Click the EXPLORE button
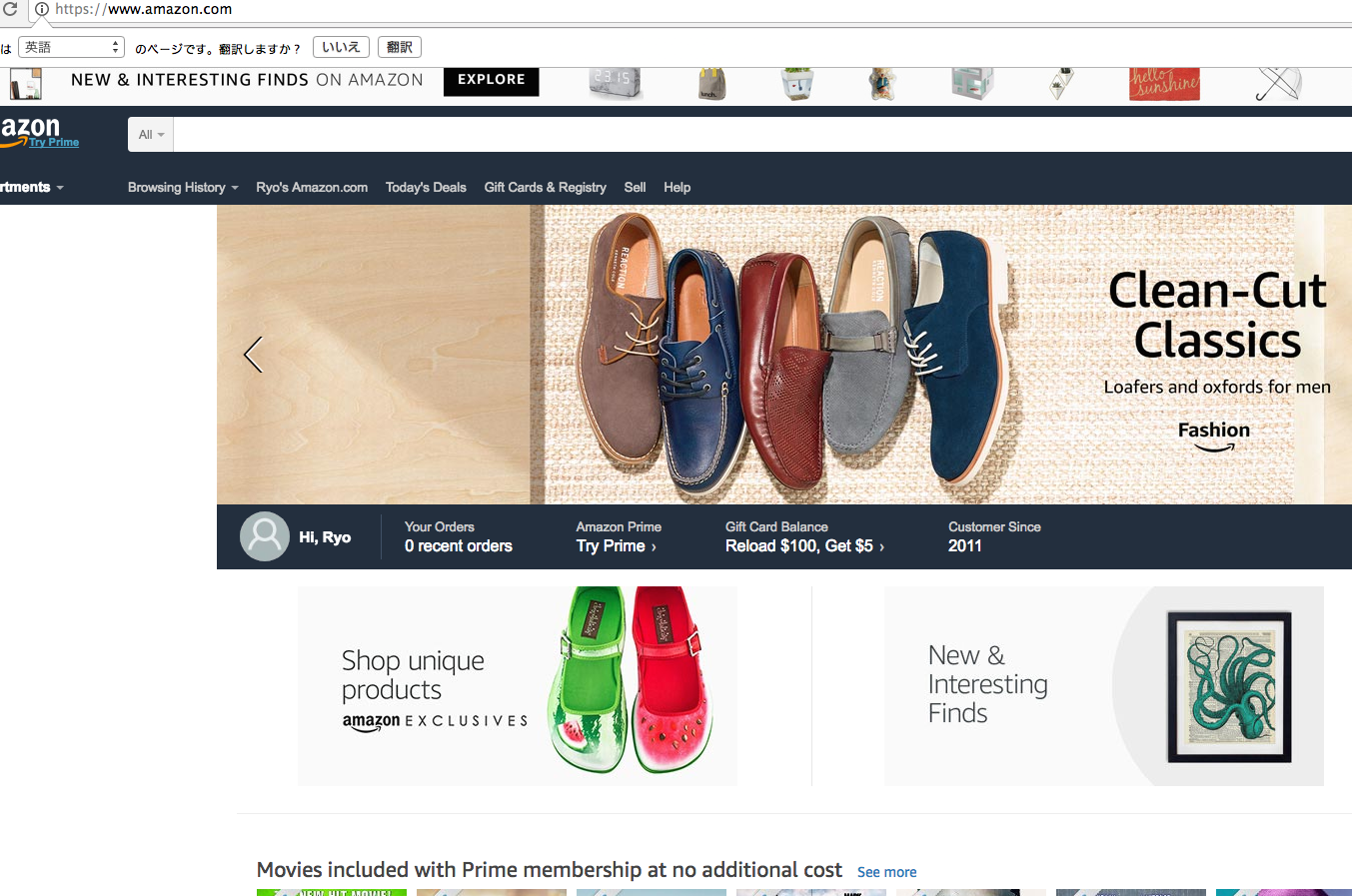This screenshot has height=896, width=1352. pyautogui.click(x=491, y=80)
